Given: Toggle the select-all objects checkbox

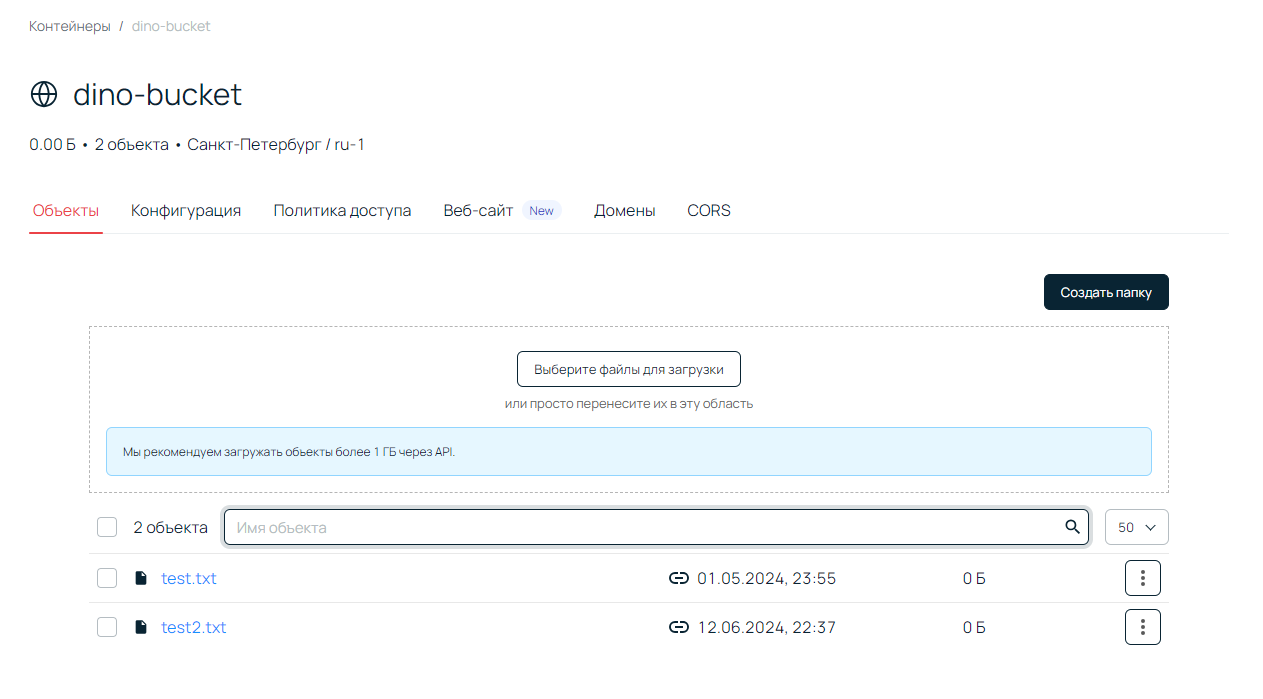Looking at the screenshot, I should (x=107, y=527).
